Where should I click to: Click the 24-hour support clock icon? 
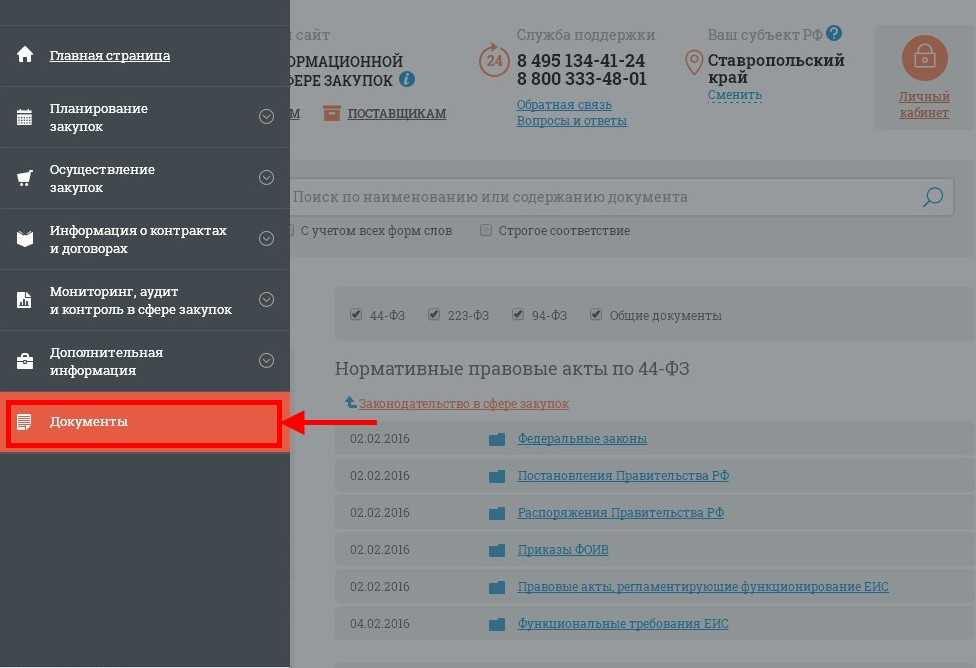click(494, 61)
